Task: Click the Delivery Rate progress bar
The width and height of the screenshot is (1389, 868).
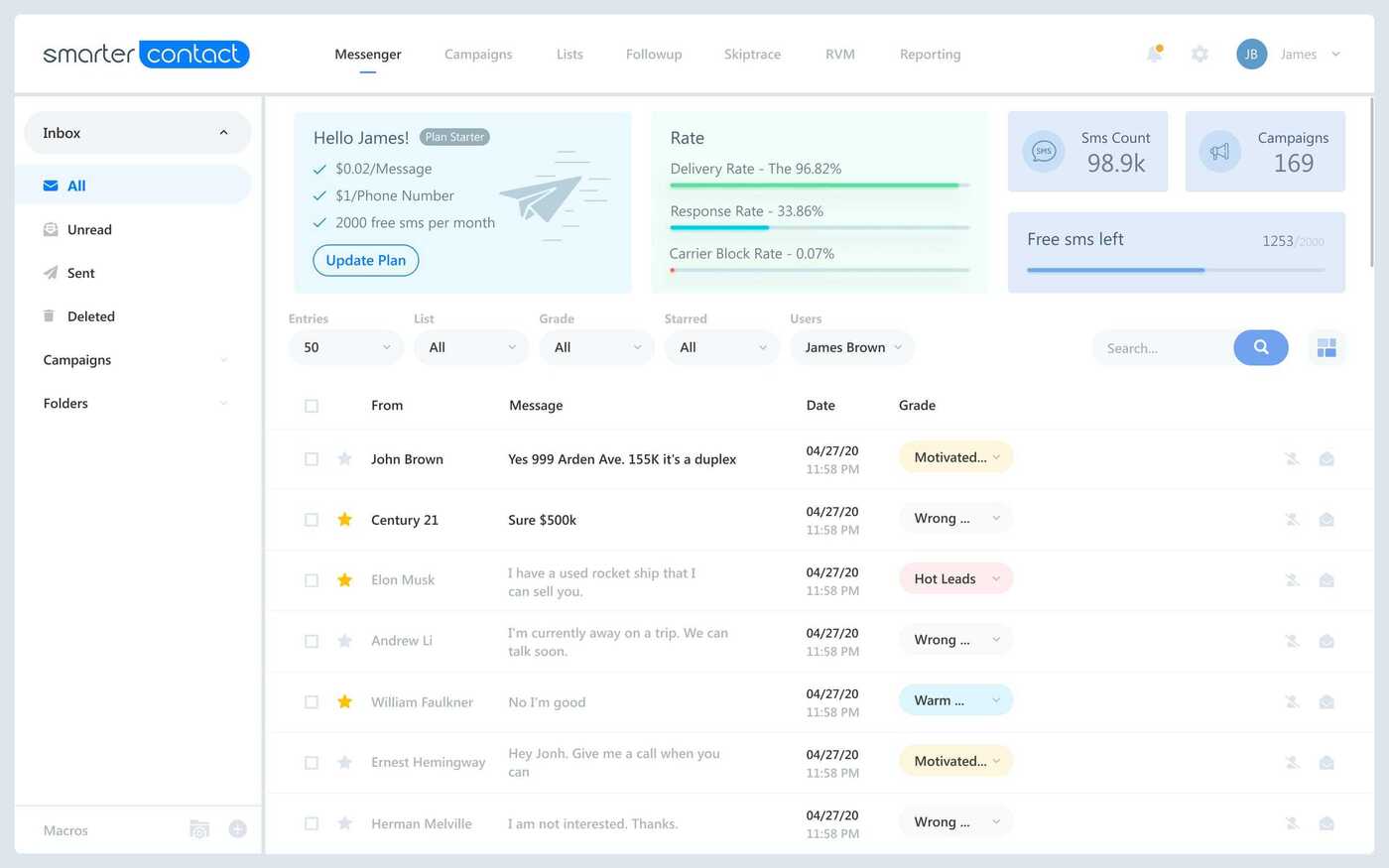Action: click(x=820, y=185)
